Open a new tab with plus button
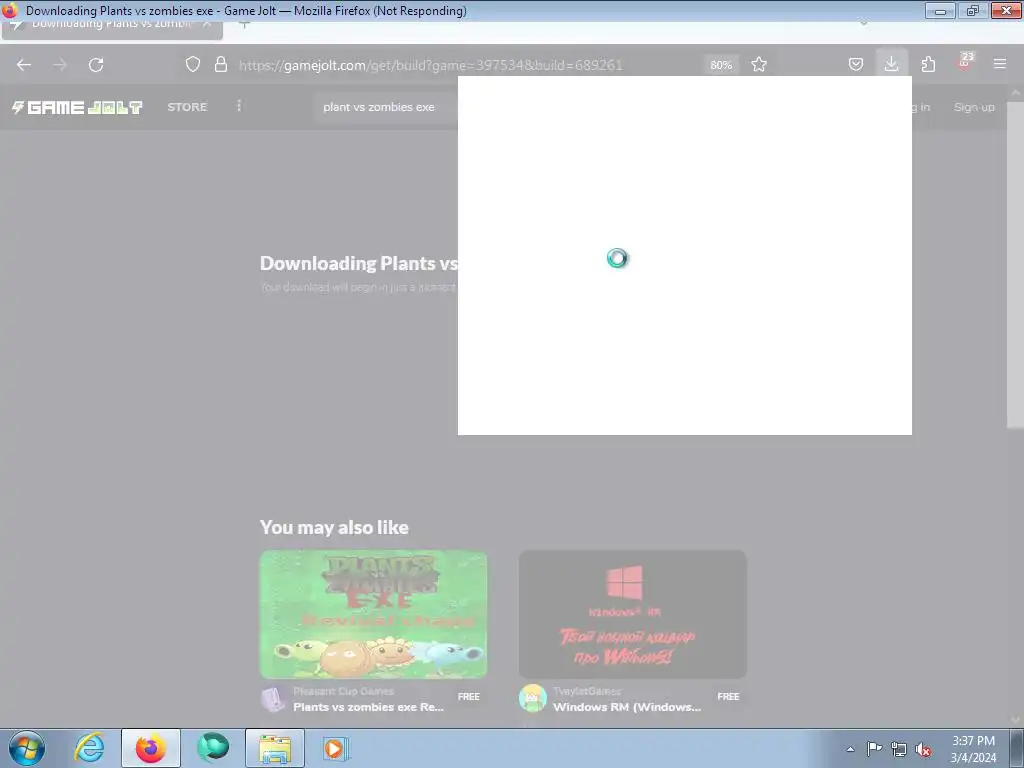 tap(244, 25)
